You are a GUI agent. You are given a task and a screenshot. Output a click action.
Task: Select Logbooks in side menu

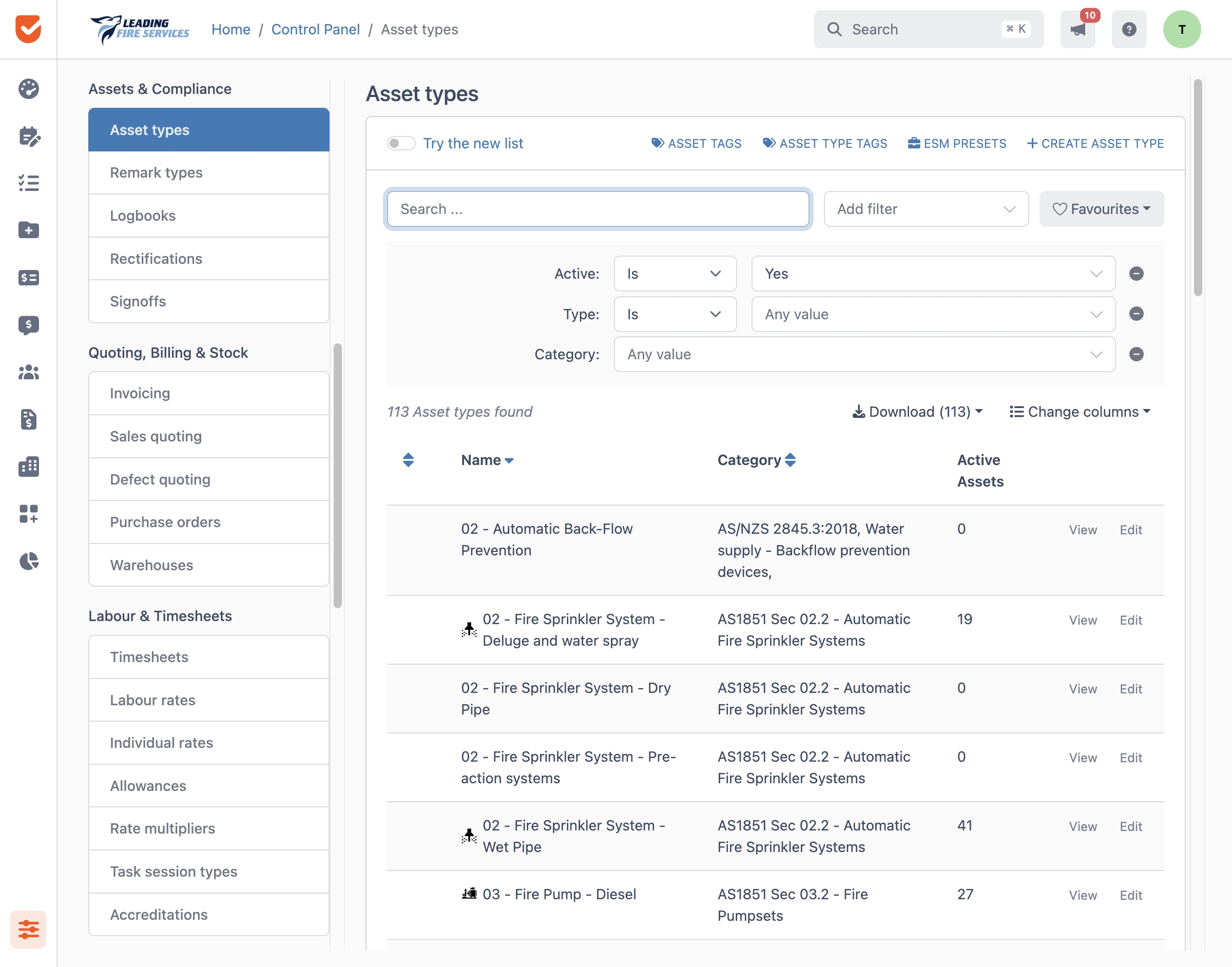click(208, 216)
